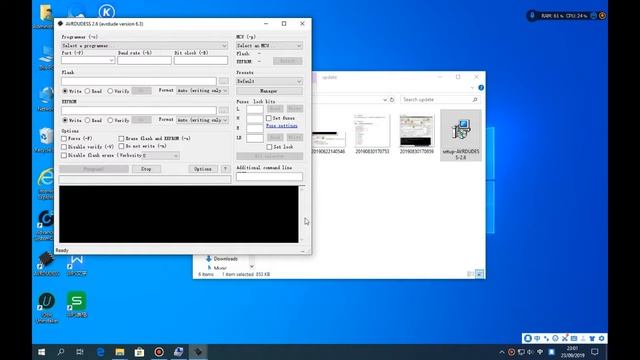Screen dimensions: 640x360
Task: Open the EEPROM Format dropdown
Action: (202, 120)
